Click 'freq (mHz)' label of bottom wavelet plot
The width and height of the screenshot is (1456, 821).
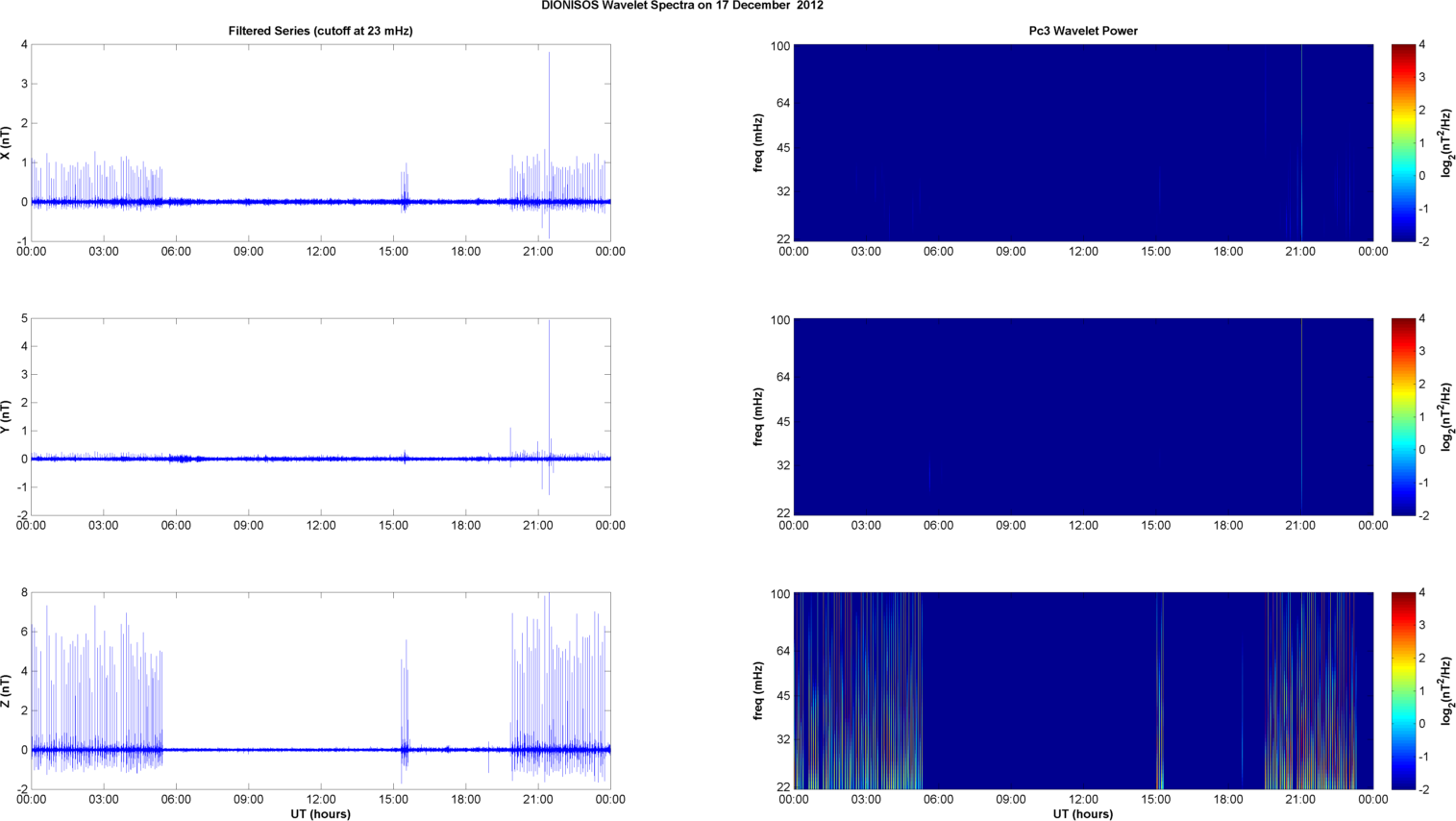tap(758, 691)
